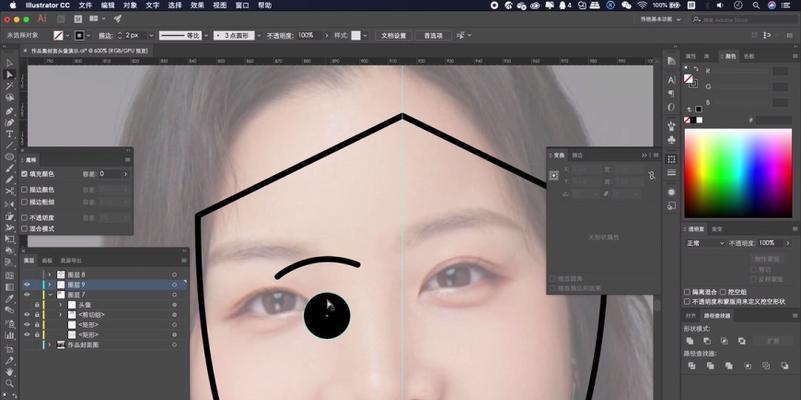Enable the 挖空组 checkbox
The height and width of the screenshot is (400, 801).
tap(723, 292)
